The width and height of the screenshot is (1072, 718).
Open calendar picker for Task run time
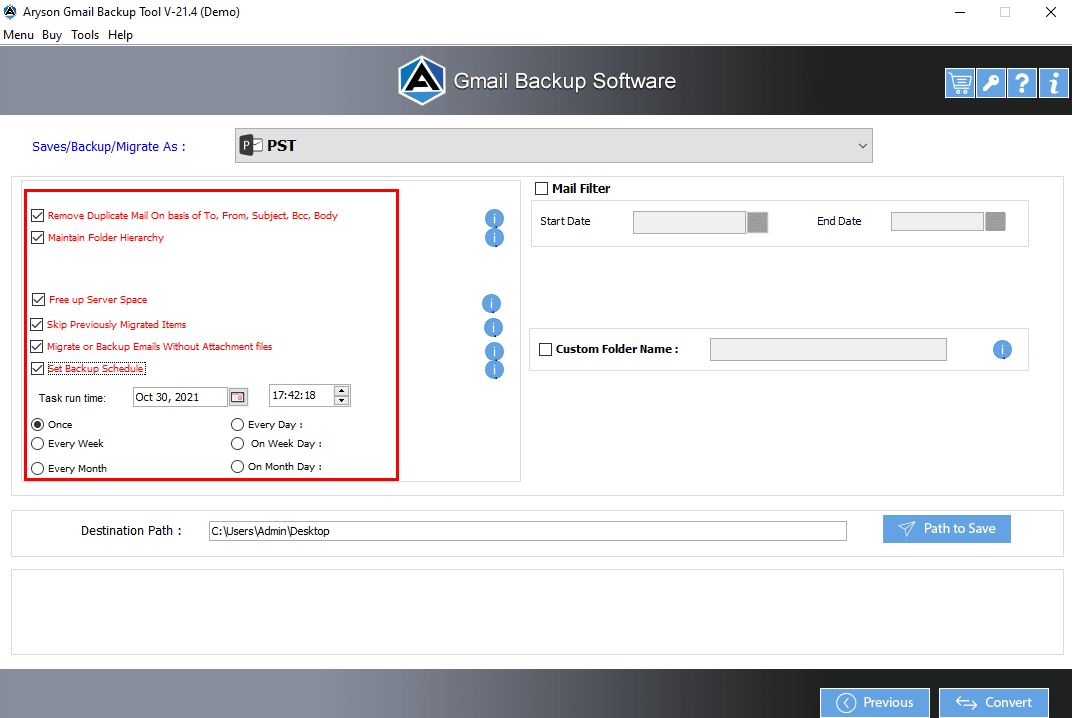(238, 397)
